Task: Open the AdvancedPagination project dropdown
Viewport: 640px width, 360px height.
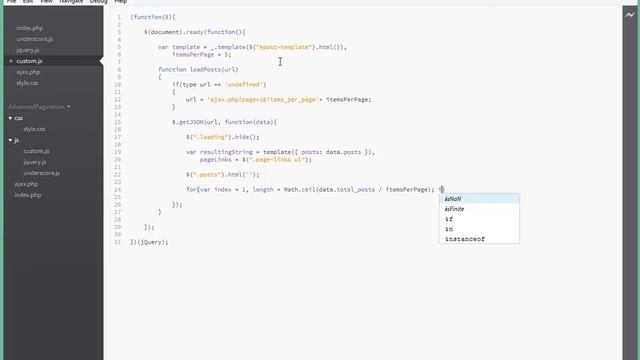Action: (x=39, y=107)
